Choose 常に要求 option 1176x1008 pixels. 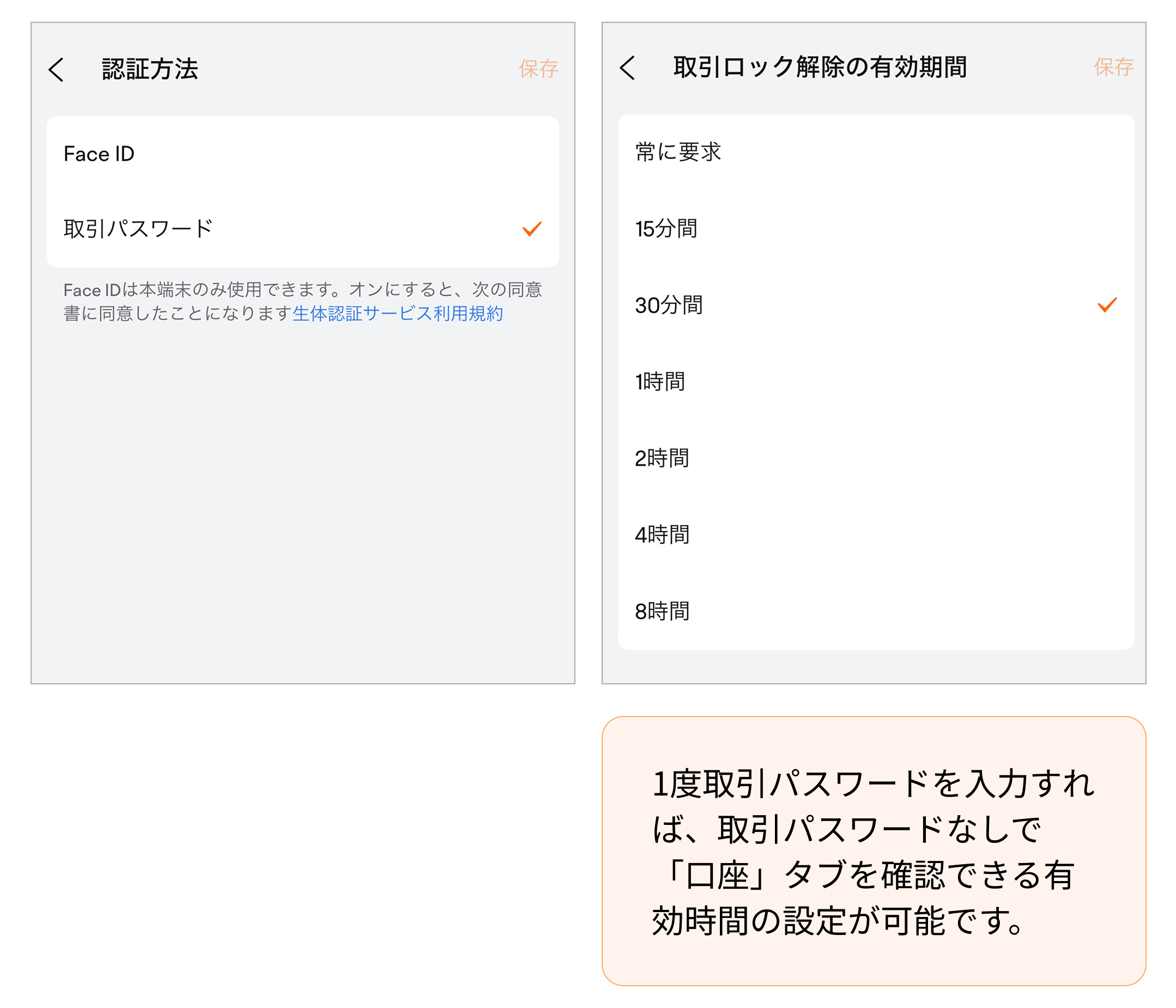click(678, 152)
